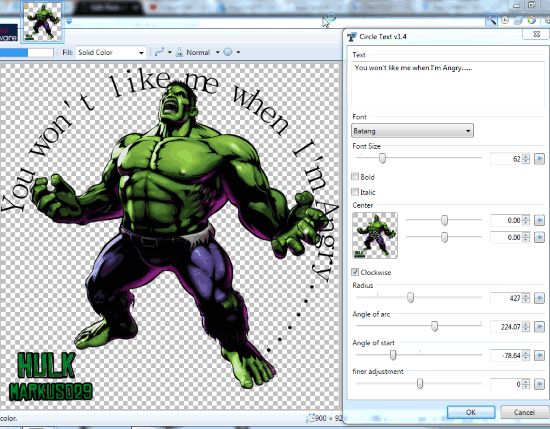Click the Radius value field 427
This screenshot has width=550, height=429.
(x=506, y=298)
